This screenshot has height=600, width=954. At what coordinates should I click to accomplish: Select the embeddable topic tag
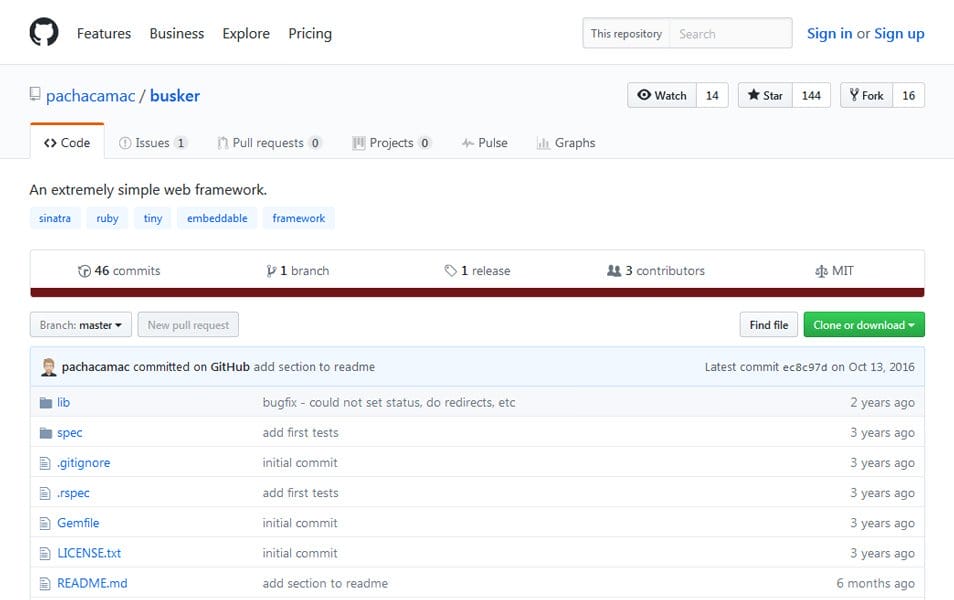(x=217, y=218)
